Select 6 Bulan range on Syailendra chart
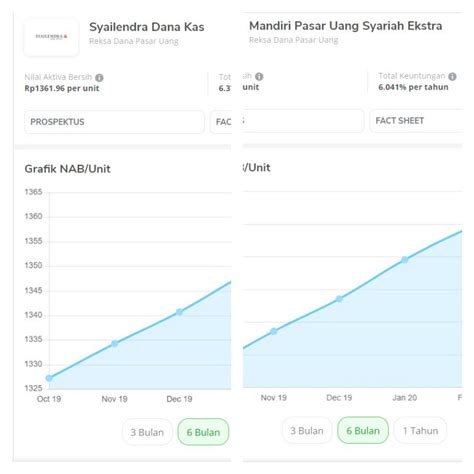This screenshot has width=474, height=474. point(203,432)
